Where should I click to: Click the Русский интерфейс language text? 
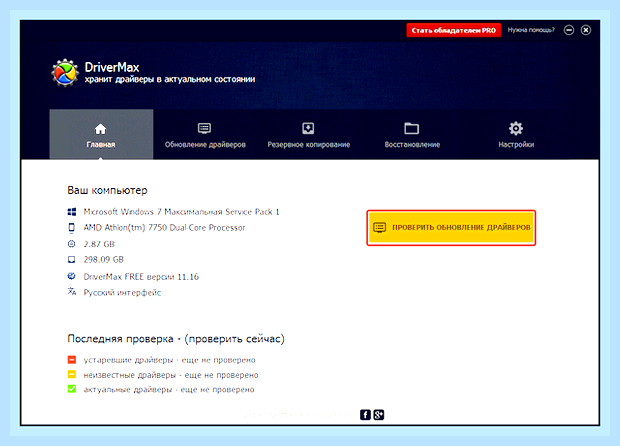pos(122,293)
